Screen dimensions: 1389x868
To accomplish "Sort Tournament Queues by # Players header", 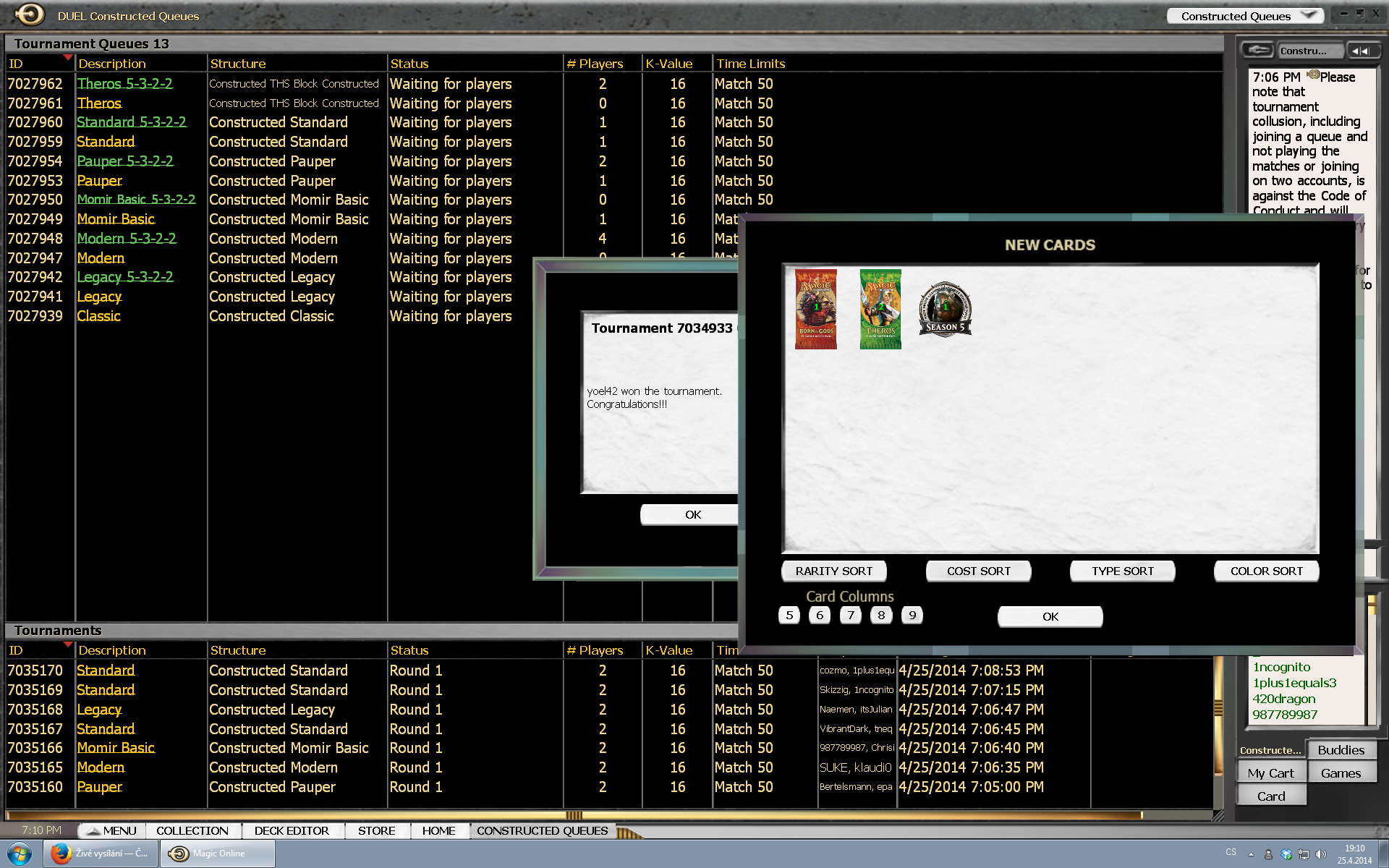I will [x=595, y=64].
